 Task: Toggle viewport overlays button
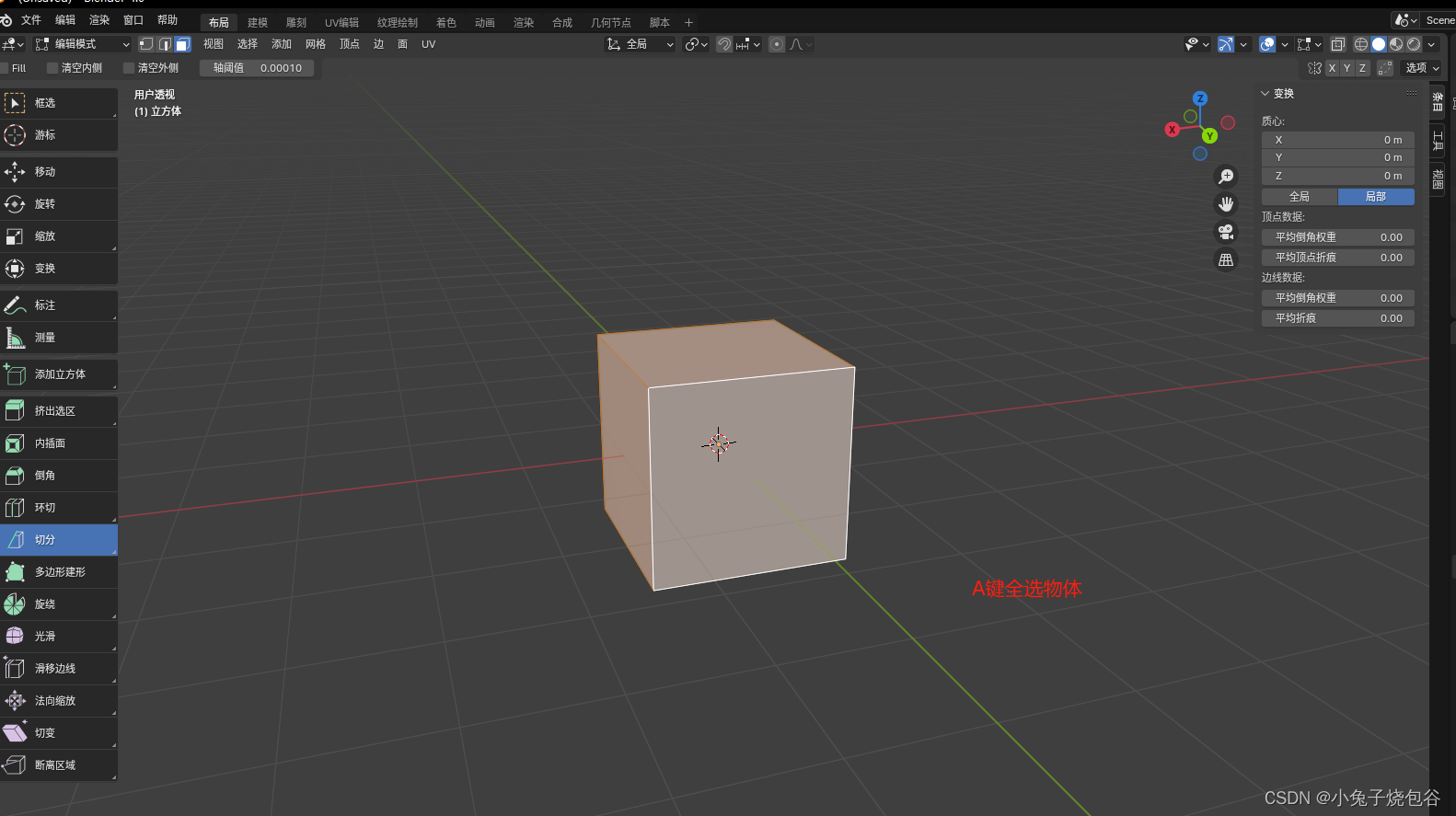1267,44
